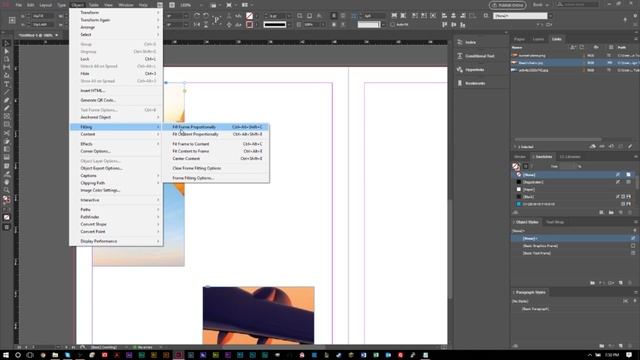The image size is (640, 360).
Task: Open File Explorer in the Windows taskbar
Action: [x=55, y=355]
